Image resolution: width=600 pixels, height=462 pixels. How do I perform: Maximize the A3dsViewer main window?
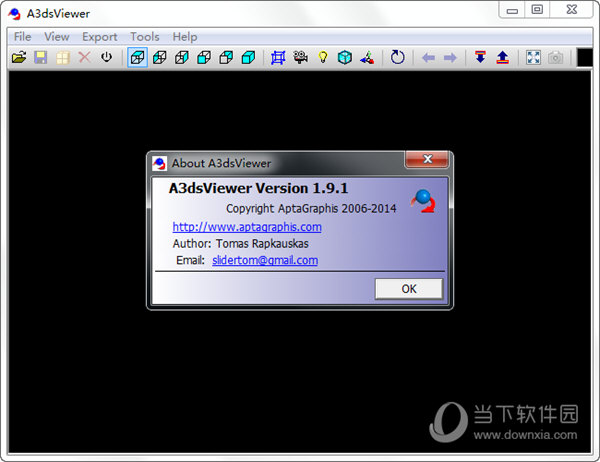(537, 10)
